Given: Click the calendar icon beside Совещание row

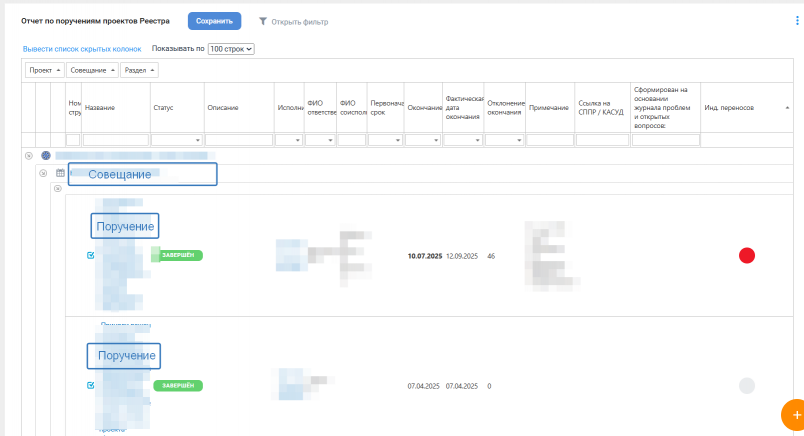Looking at the screenshot, I should 60,173.
